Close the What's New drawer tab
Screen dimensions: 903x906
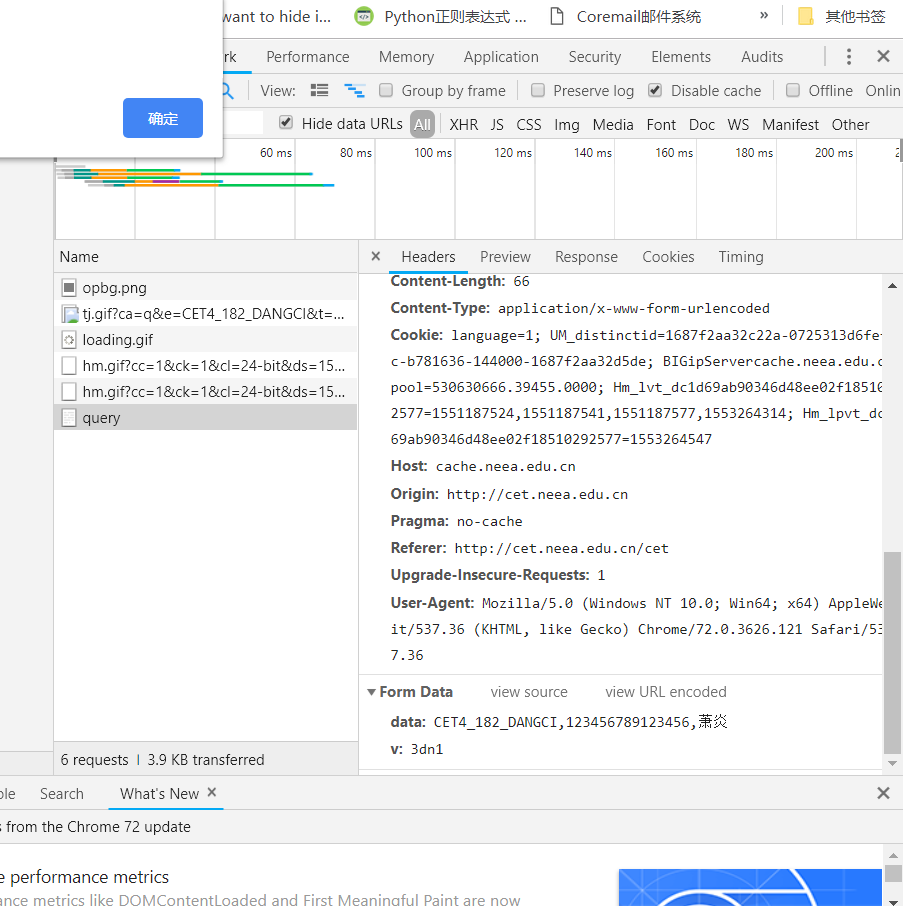coord(212,792)
